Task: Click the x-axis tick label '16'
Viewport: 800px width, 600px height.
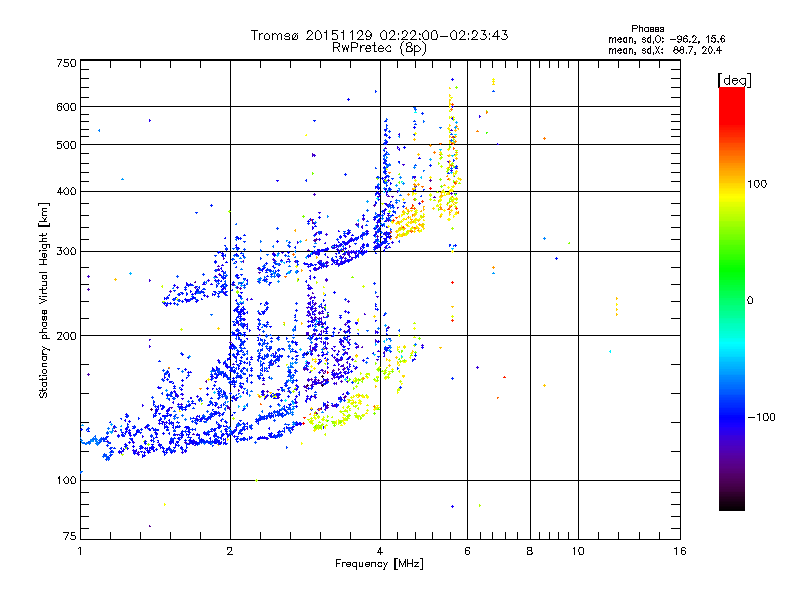Action: pos(680,551)
